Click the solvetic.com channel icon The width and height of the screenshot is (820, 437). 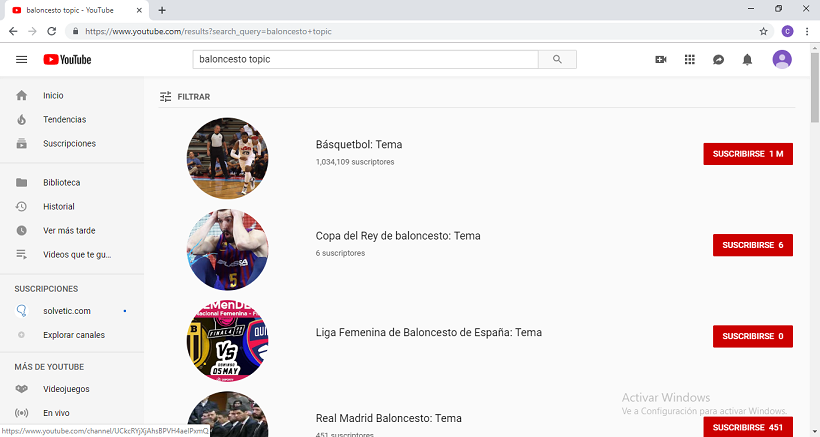point(21,311)
